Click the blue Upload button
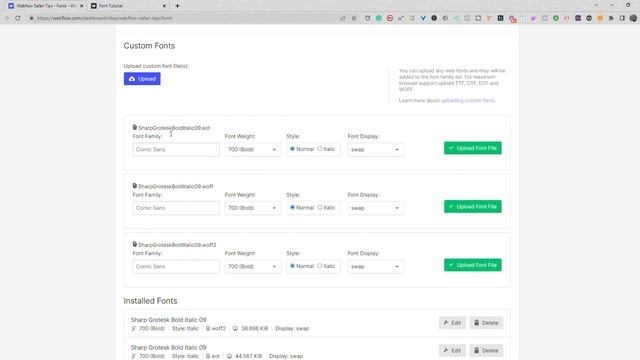 [x=142, y=79]
